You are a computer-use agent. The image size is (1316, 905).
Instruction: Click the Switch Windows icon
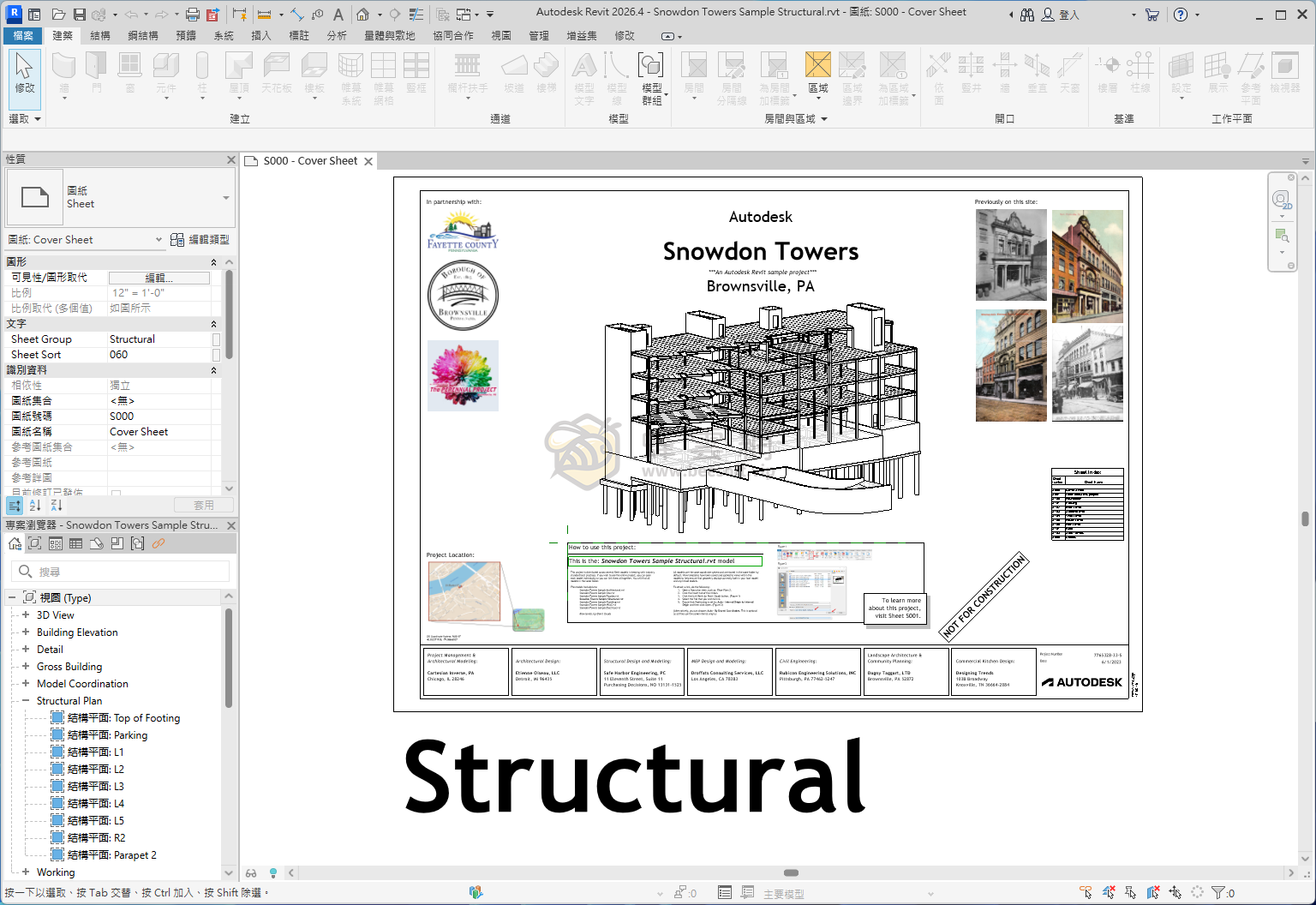464,15
